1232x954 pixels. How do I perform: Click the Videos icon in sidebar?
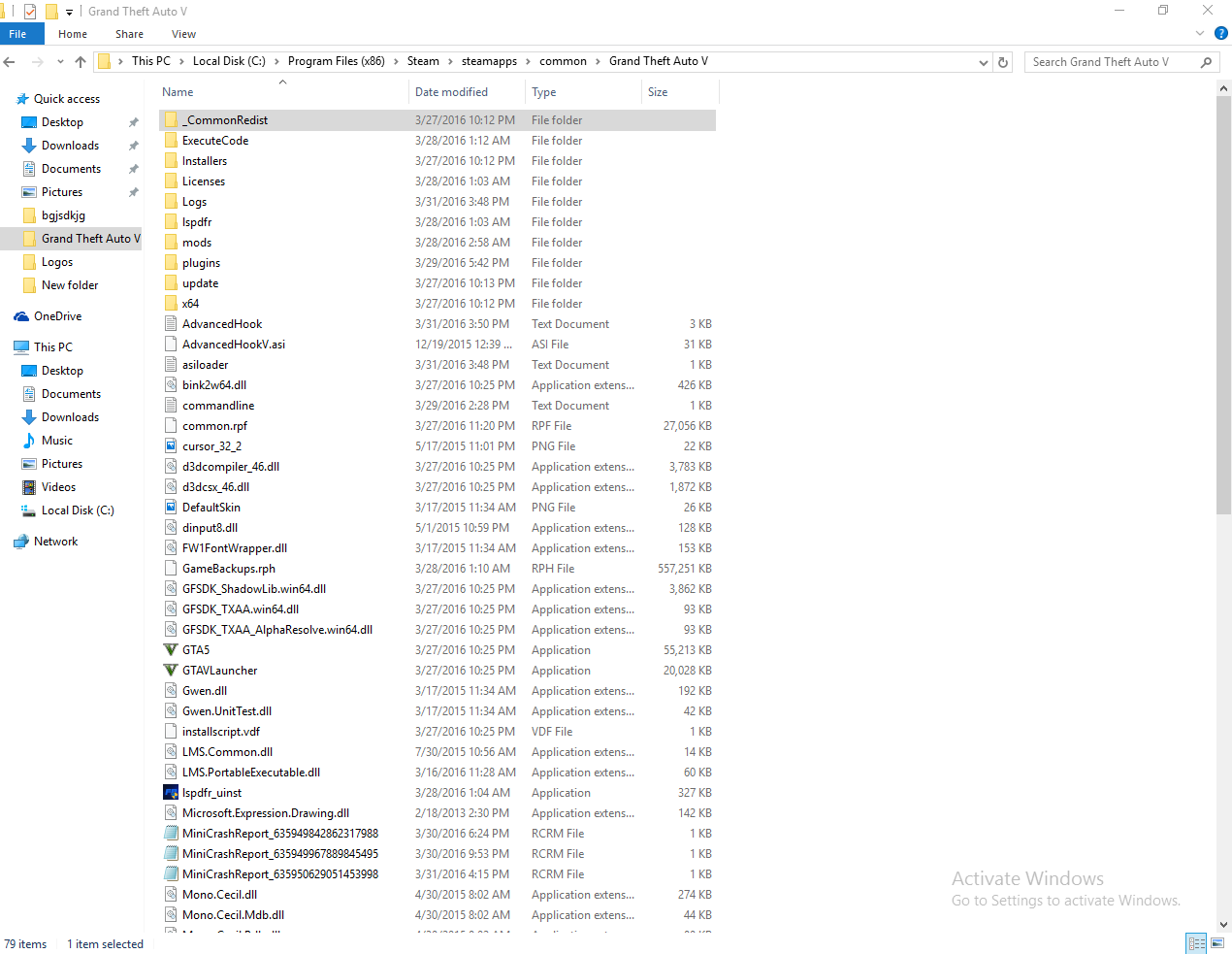point(29,487)
